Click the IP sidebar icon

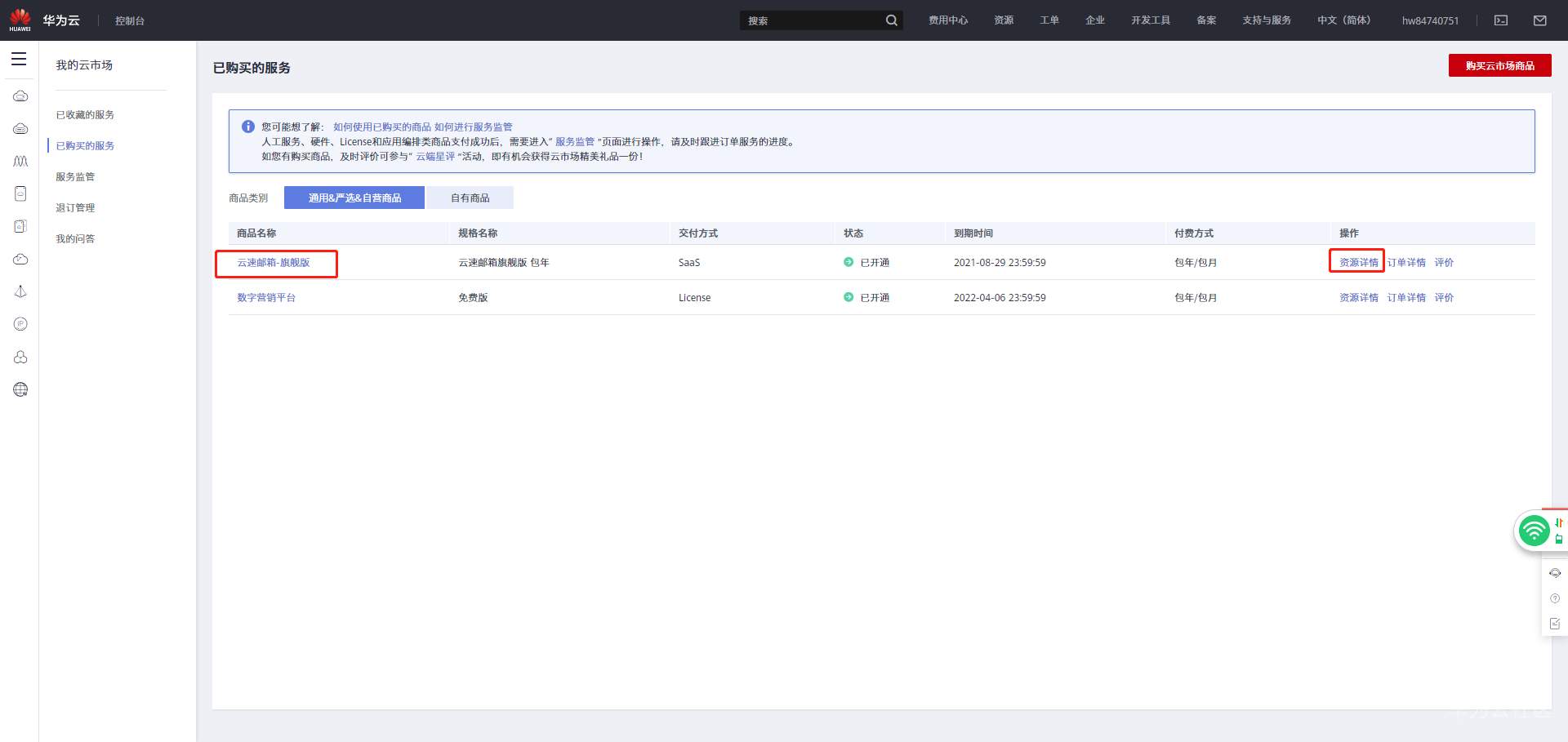click(20, 324)
